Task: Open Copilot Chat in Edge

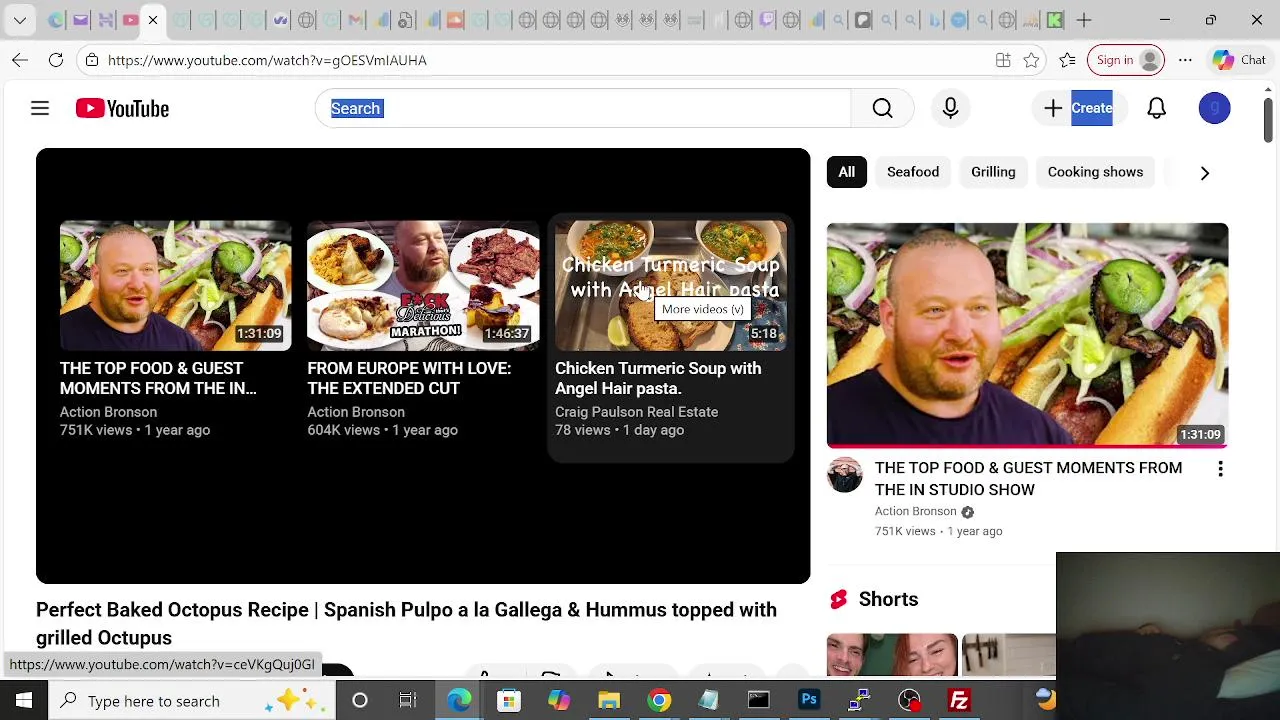Action: coord(1239,60)
